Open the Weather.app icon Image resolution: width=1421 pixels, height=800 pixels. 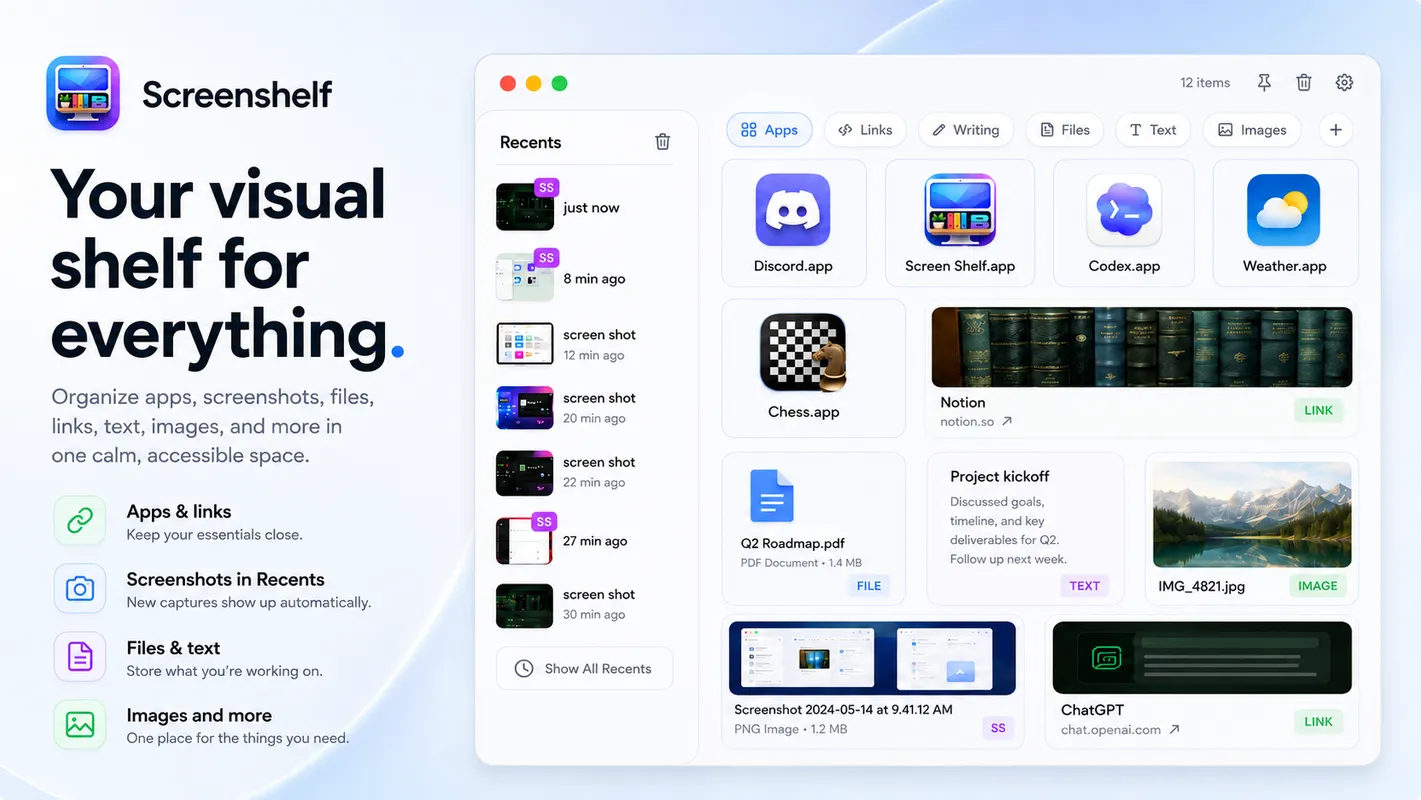(1284, 210)
